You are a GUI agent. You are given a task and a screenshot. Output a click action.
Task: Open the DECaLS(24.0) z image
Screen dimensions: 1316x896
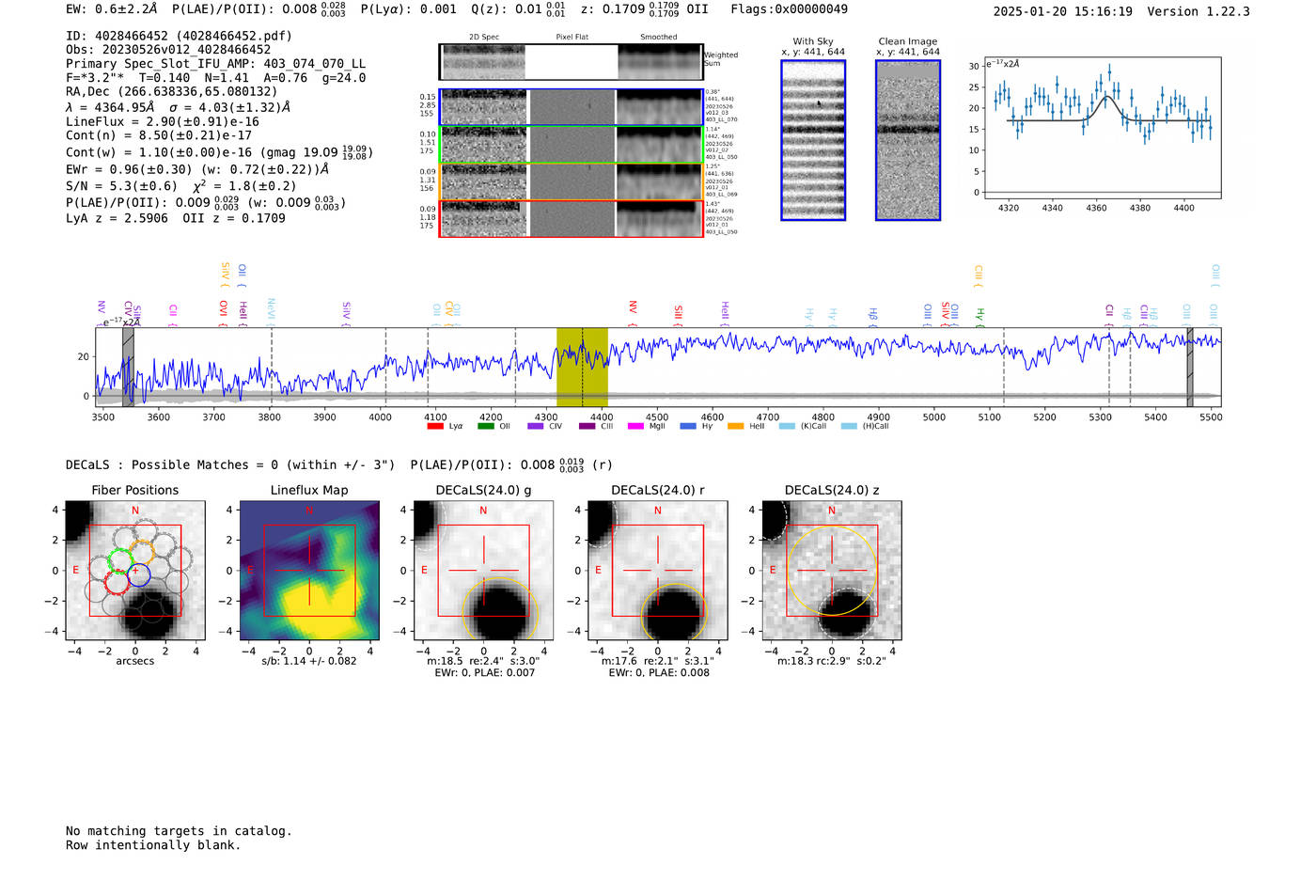tap(832, 571)
